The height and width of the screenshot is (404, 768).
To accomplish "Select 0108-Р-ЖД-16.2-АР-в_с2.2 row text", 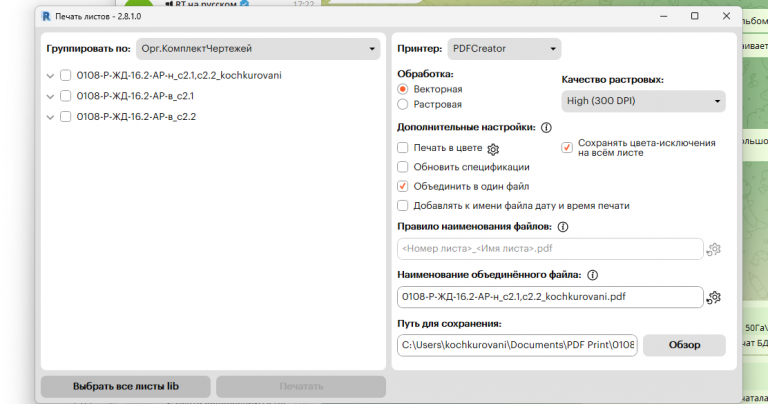I will tap(136, 117).
